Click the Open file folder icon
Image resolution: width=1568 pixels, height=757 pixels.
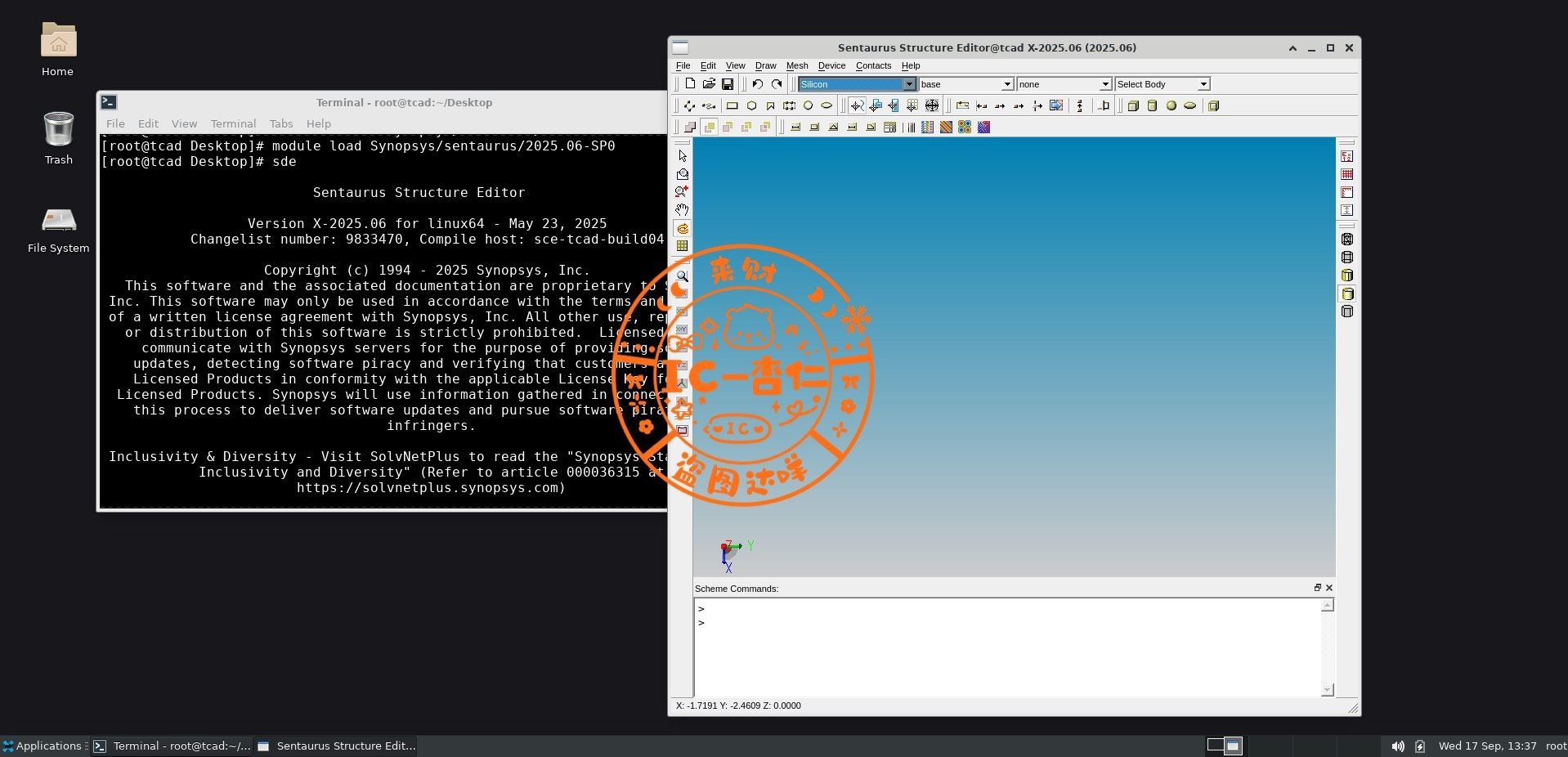click(x=709, y=84)
